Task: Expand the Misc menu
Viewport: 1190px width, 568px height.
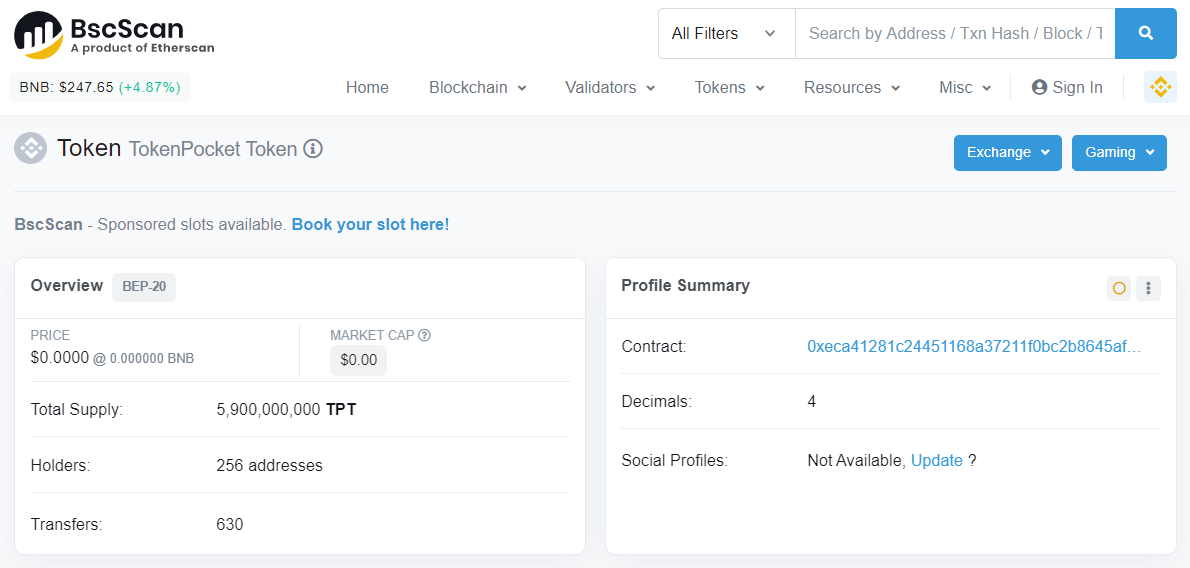Action: click(x=965, y=87)
